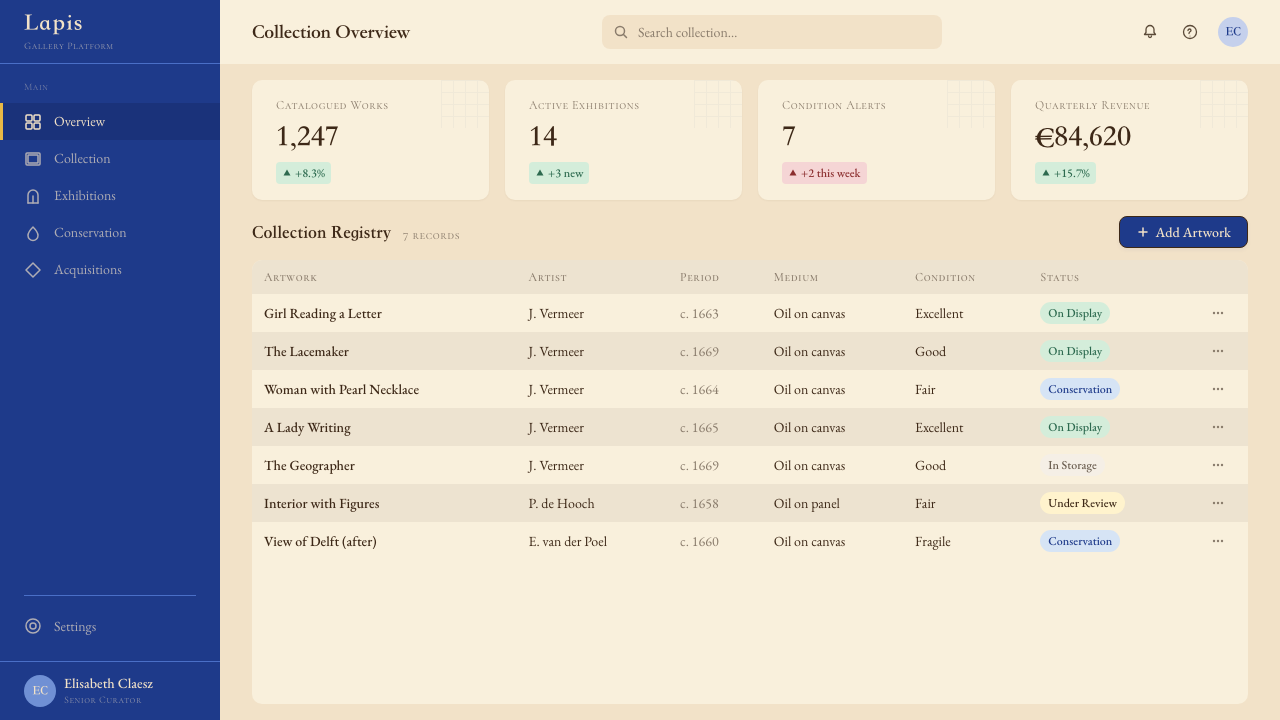Open the EC user avatar in header

click(1233, 32)
